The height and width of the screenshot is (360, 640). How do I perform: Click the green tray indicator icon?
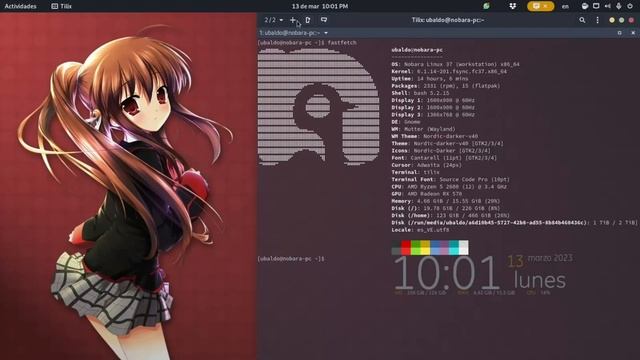486,6
